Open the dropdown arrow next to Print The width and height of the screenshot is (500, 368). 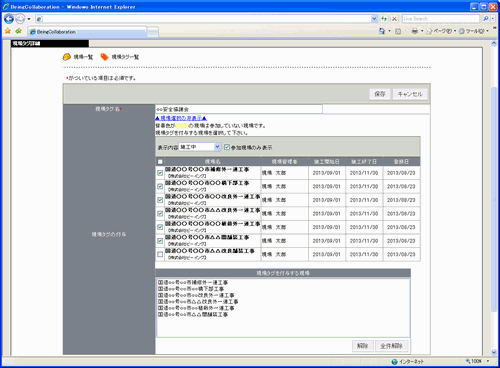(x=422, y=31)
